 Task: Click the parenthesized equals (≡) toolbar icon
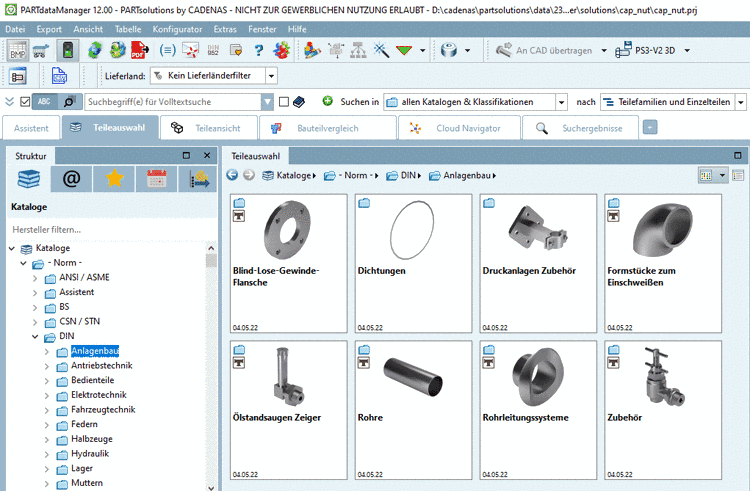point(167,50)
